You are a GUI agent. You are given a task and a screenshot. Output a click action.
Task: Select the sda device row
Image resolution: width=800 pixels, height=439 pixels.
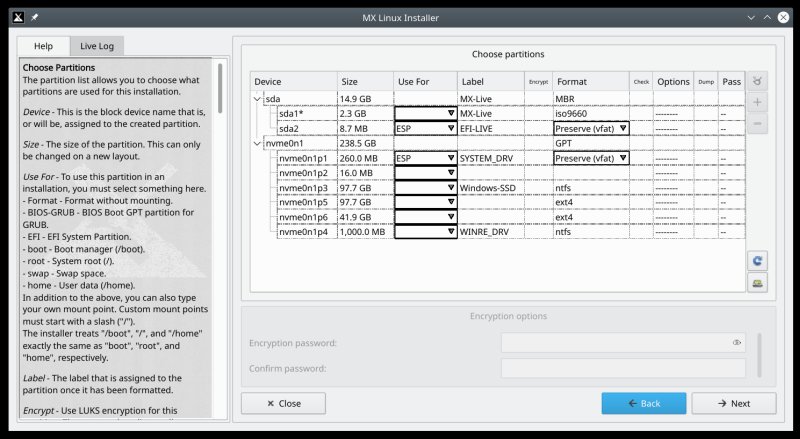[x=497, y=99]
